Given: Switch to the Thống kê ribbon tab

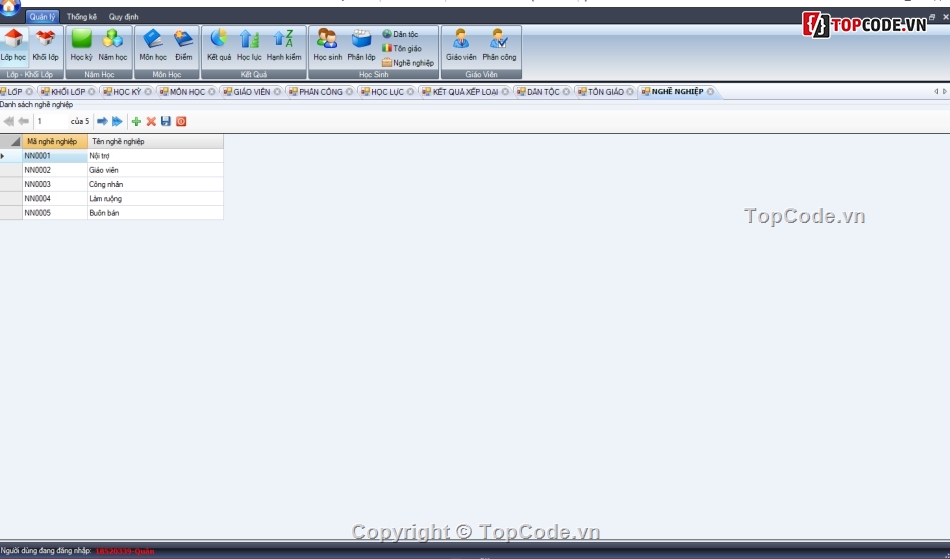Looking at the screenshot, I should (82, 17).
